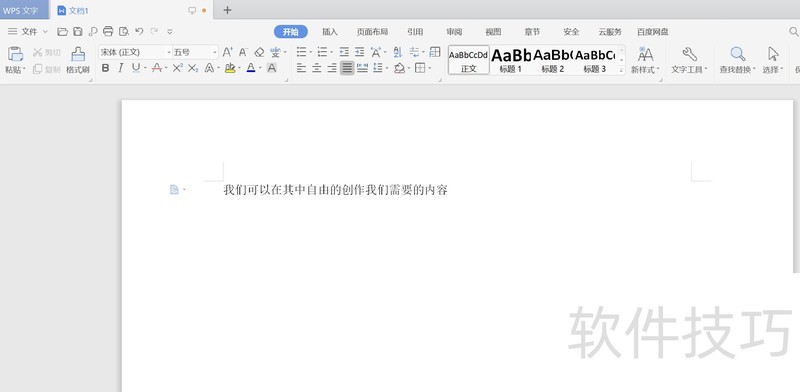This screenshot has width=800, height=392.
Task: Open a new tab with the plus button
Action: (228, 10)
